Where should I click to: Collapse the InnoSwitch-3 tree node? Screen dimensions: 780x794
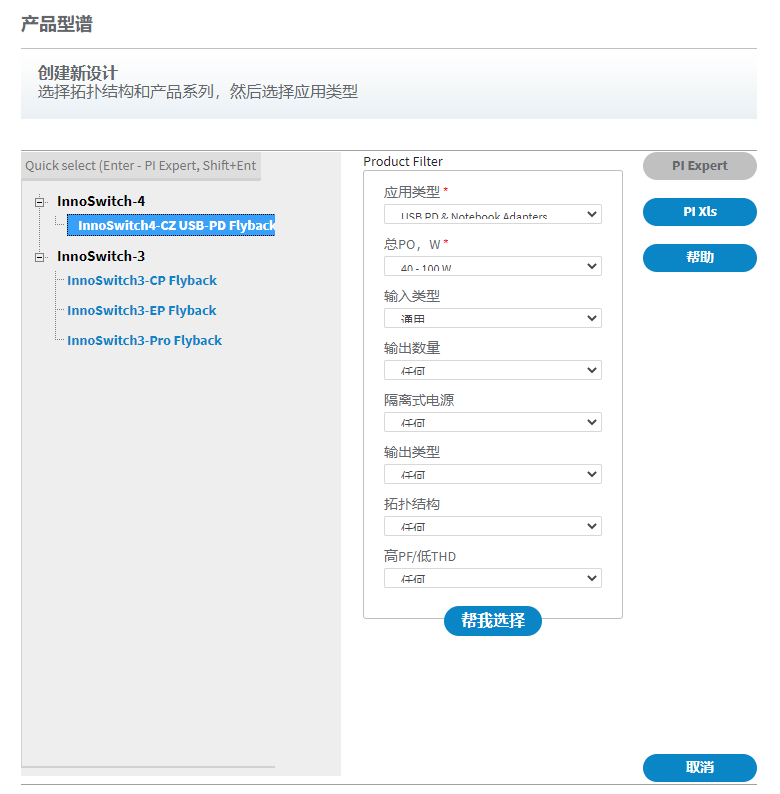pos(40,257)
